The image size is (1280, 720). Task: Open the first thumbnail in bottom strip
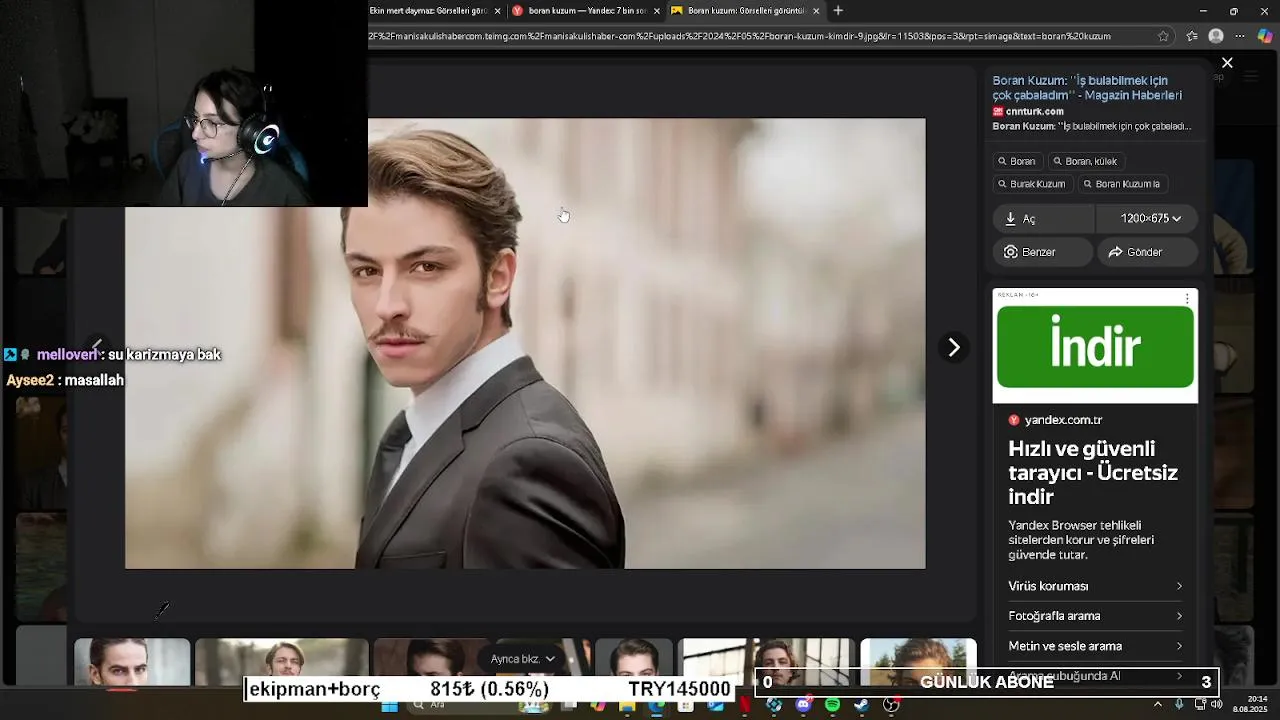tap(132, 662)
